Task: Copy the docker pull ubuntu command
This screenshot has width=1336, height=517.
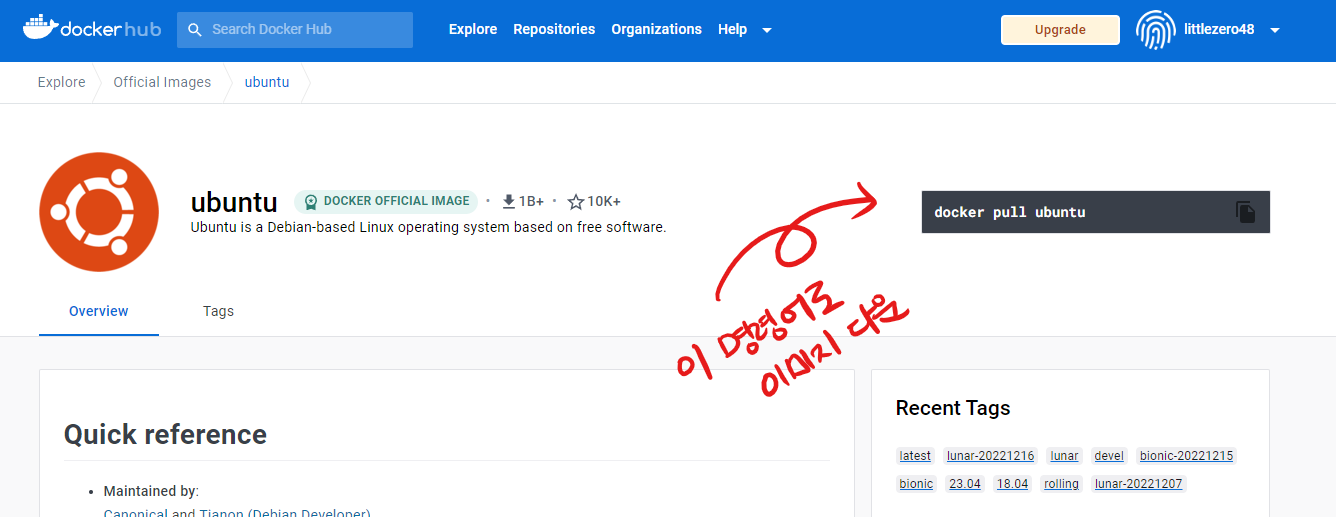Action: point(1245,212)
